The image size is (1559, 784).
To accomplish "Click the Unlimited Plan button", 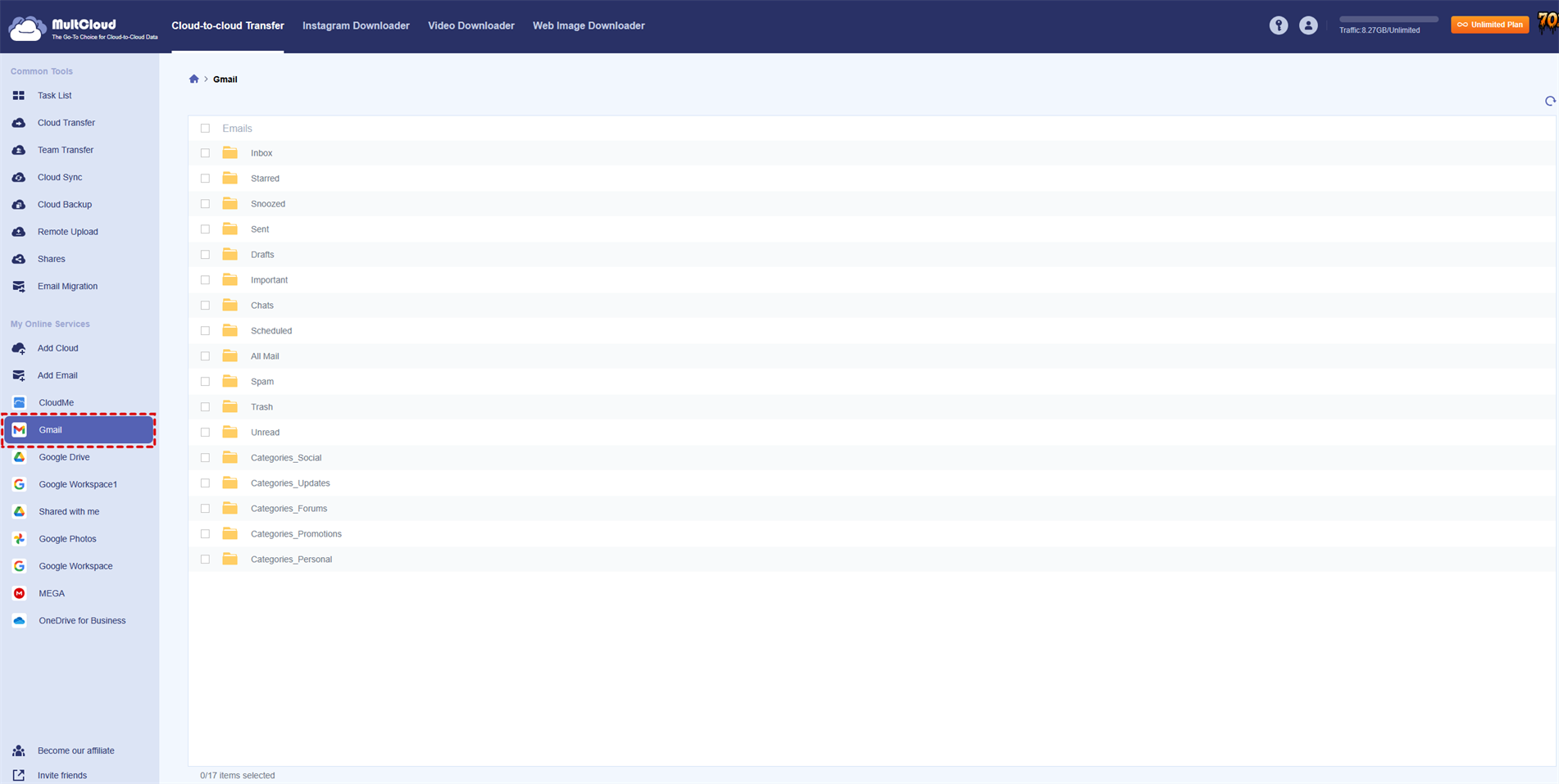I will pos(1489,25).
